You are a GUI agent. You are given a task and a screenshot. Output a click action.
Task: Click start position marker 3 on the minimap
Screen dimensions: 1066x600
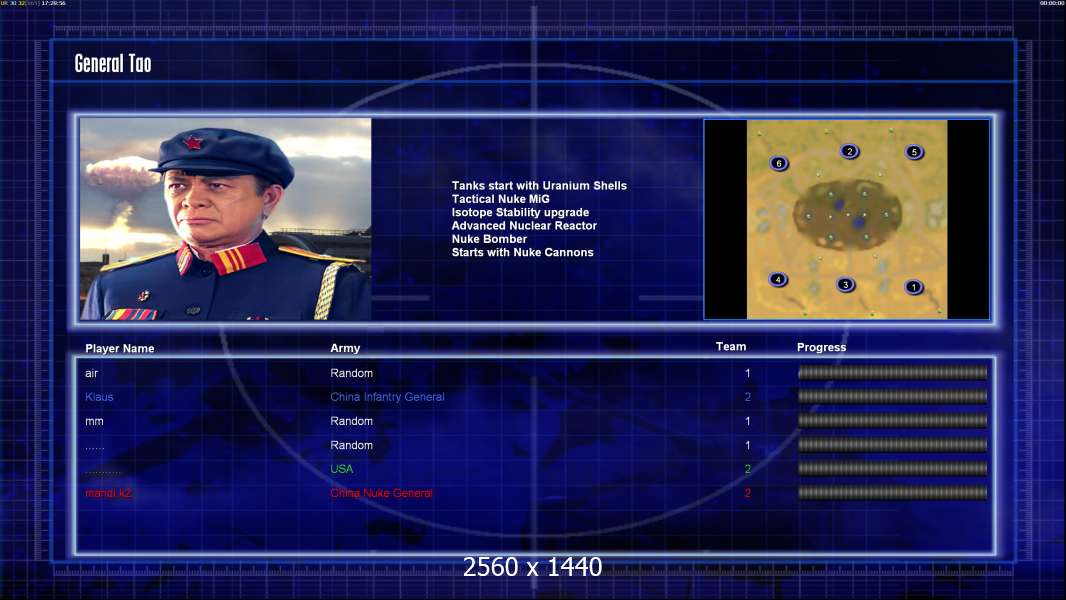point(845,285)
